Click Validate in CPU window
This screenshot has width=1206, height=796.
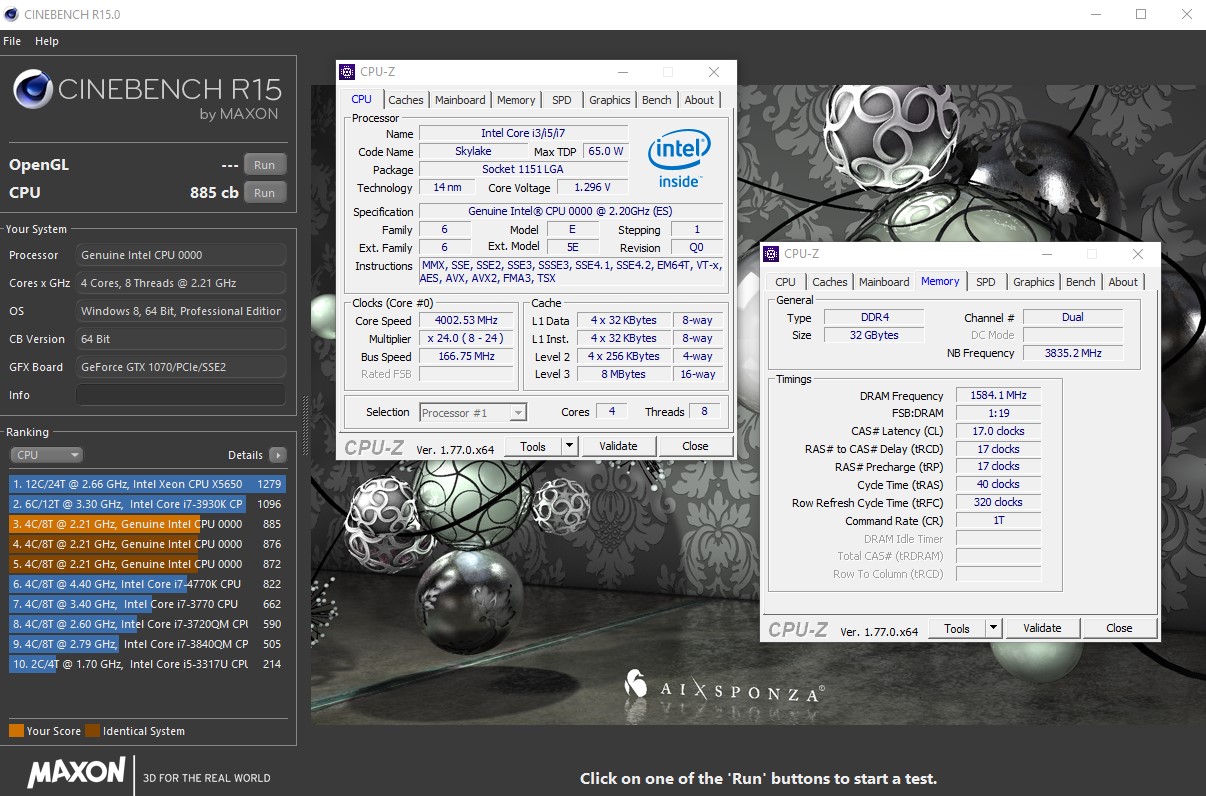coord(618,446)
